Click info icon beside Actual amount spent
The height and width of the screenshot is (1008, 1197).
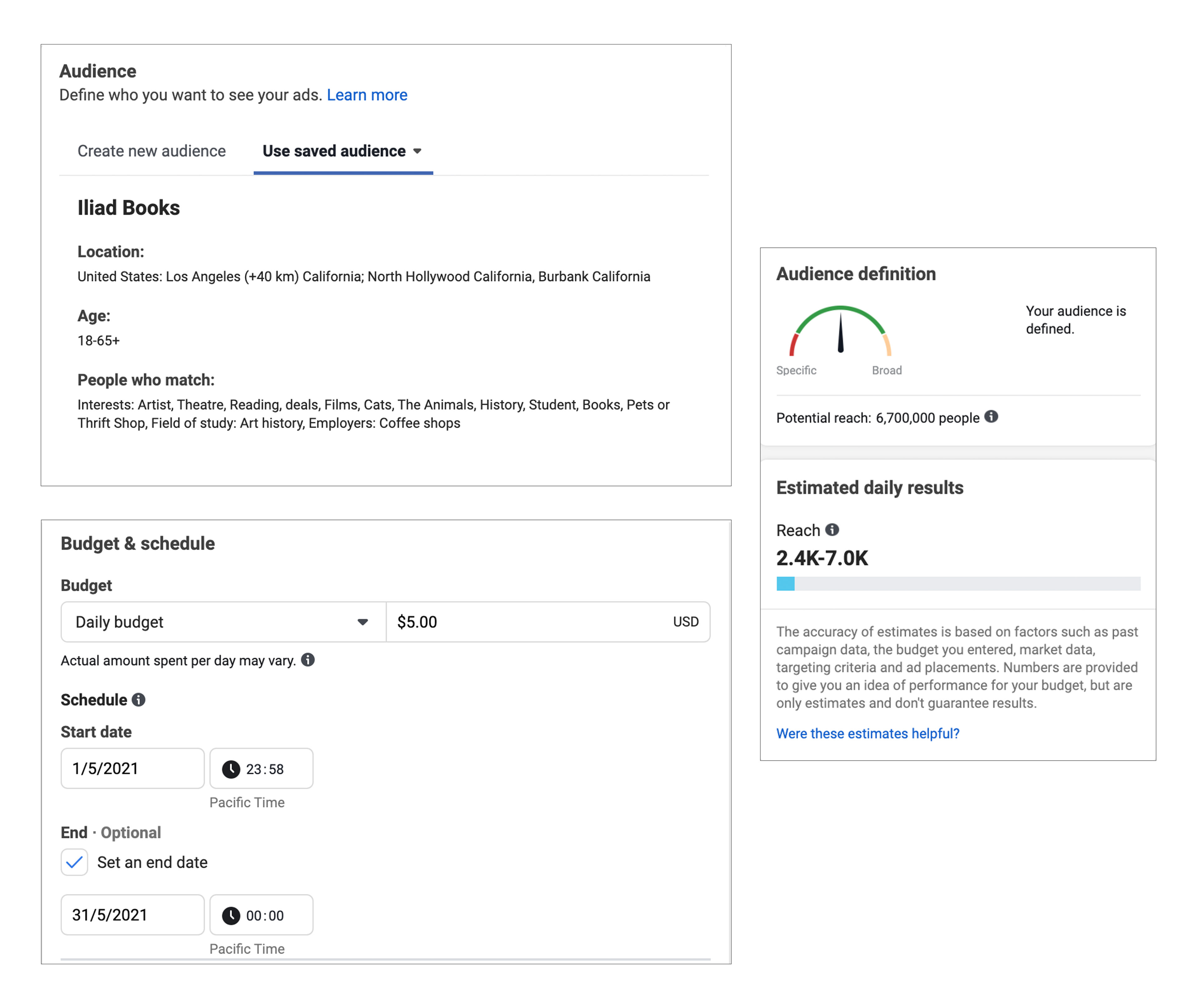point(308,660)
